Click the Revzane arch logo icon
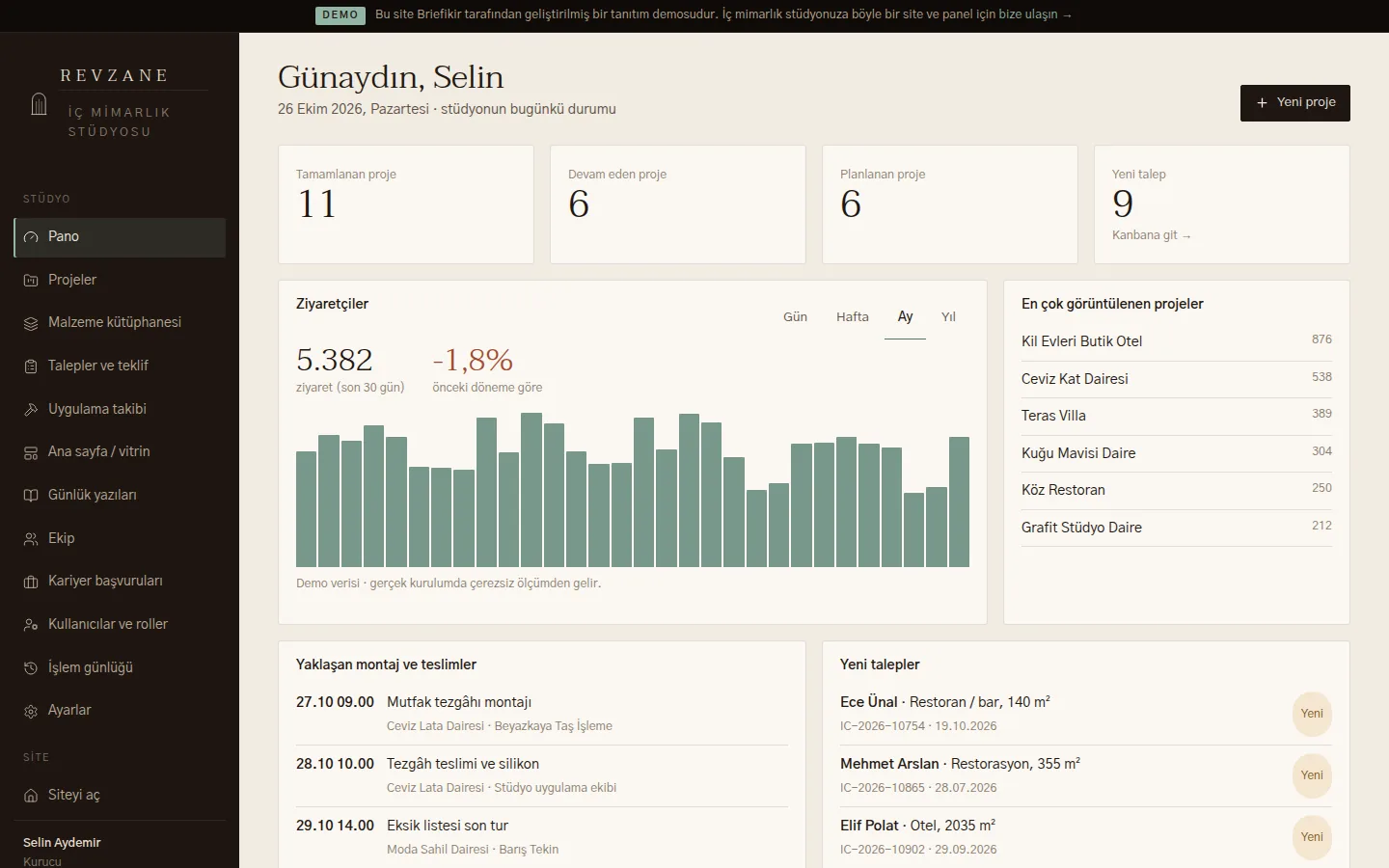 pos(39,104)
